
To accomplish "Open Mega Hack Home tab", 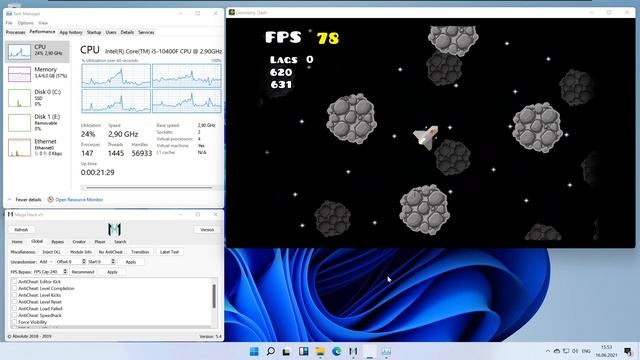I will (17, 242).
